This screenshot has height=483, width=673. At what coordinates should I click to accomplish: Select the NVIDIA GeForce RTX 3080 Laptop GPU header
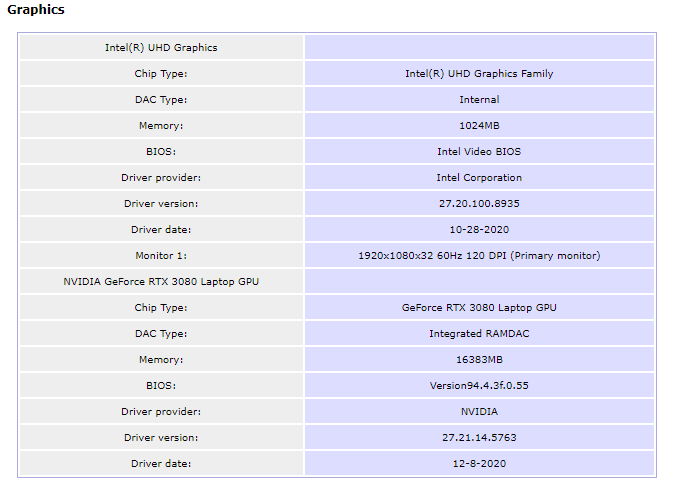coord(161,282)
